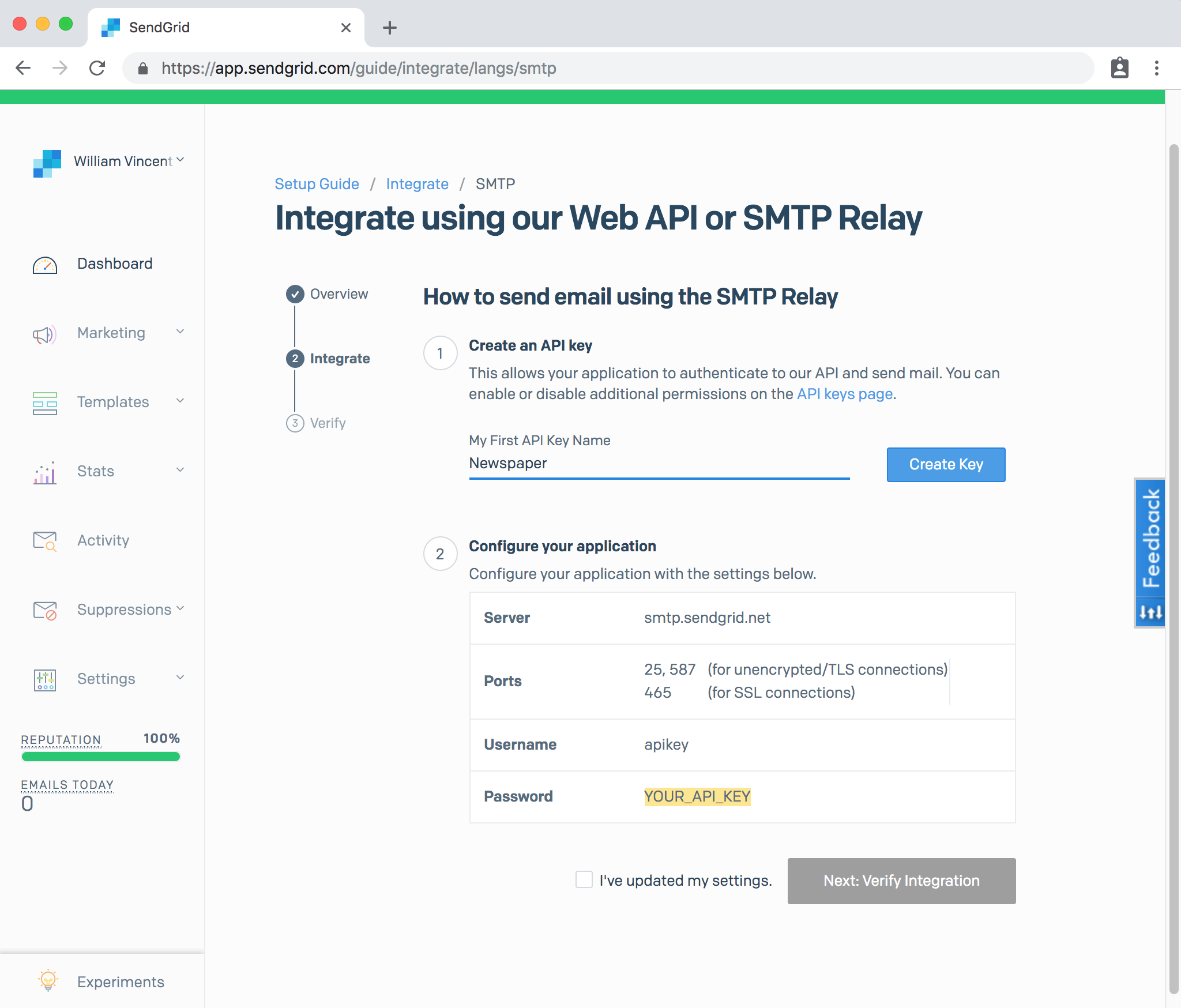Screen dimensions: 1181x1008
Task: Click the smtp.sendgrid.net server value
Action: [707, 618]
